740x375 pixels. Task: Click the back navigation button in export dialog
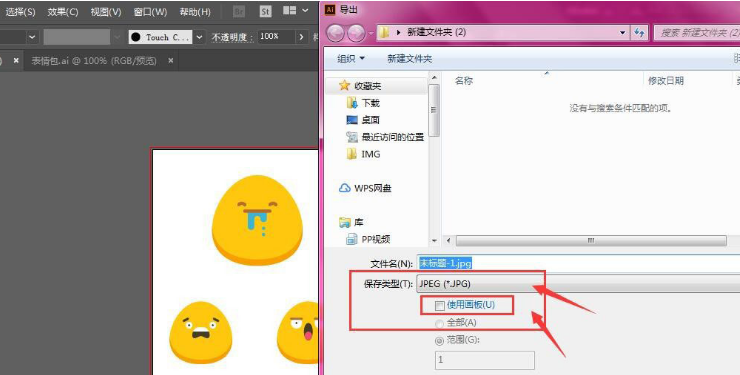click(x=335, y=33)
